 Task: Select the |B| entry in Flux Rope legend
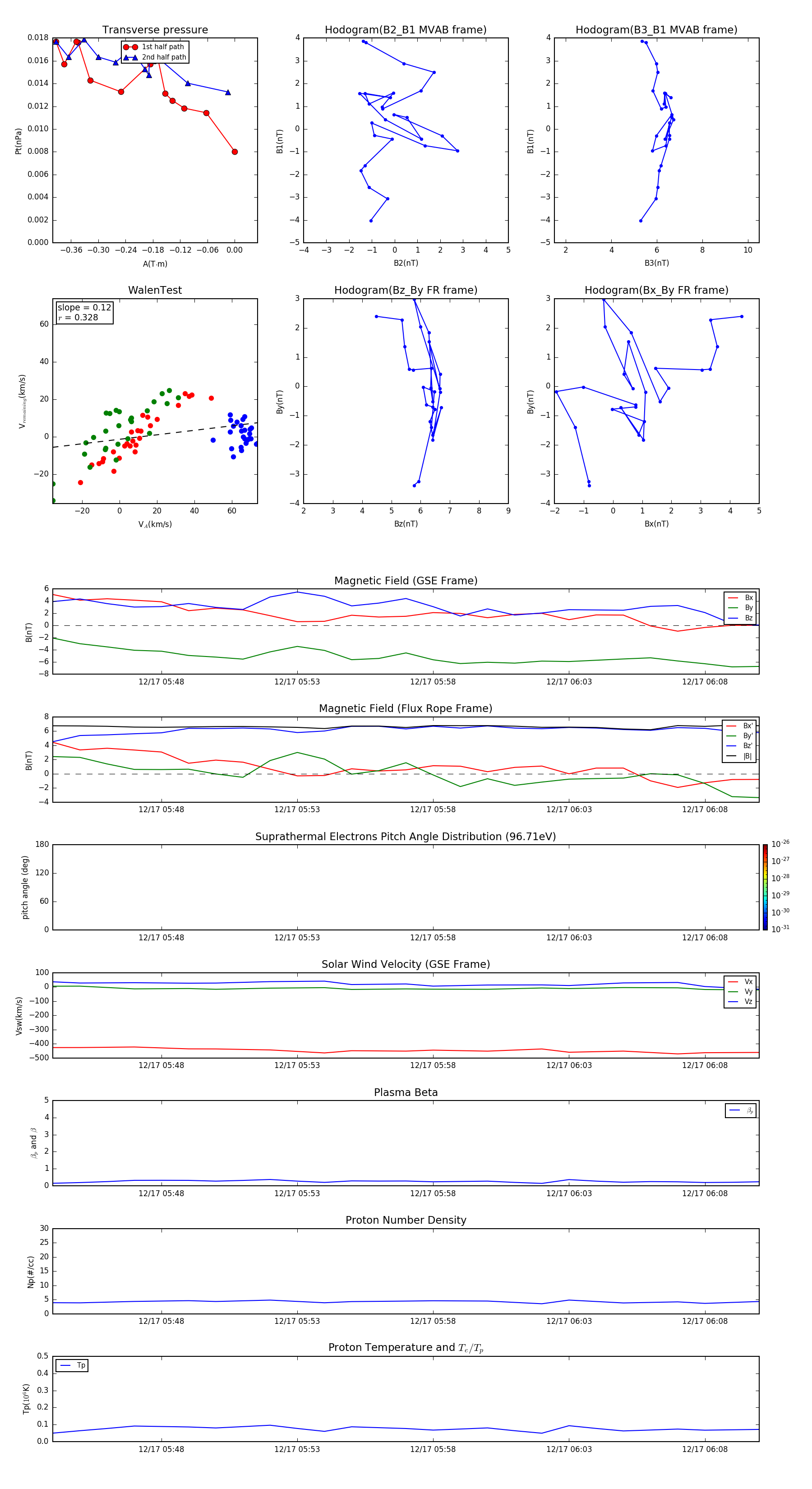coord(740,756)
